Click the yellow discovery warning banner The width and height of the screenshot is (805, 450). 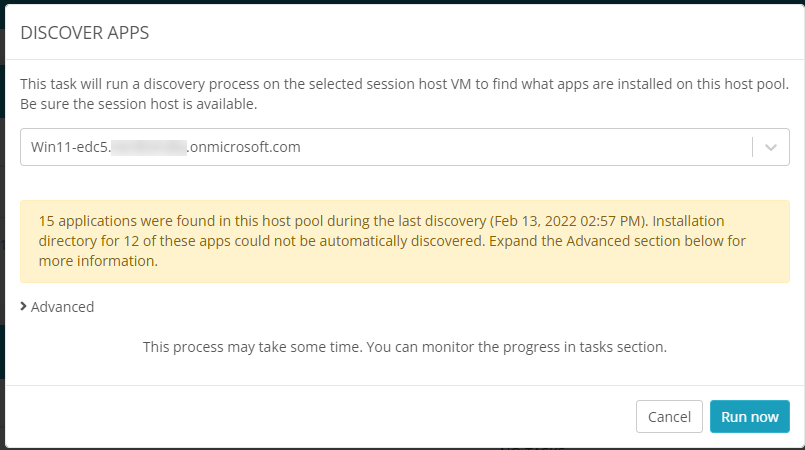(404, 241)
